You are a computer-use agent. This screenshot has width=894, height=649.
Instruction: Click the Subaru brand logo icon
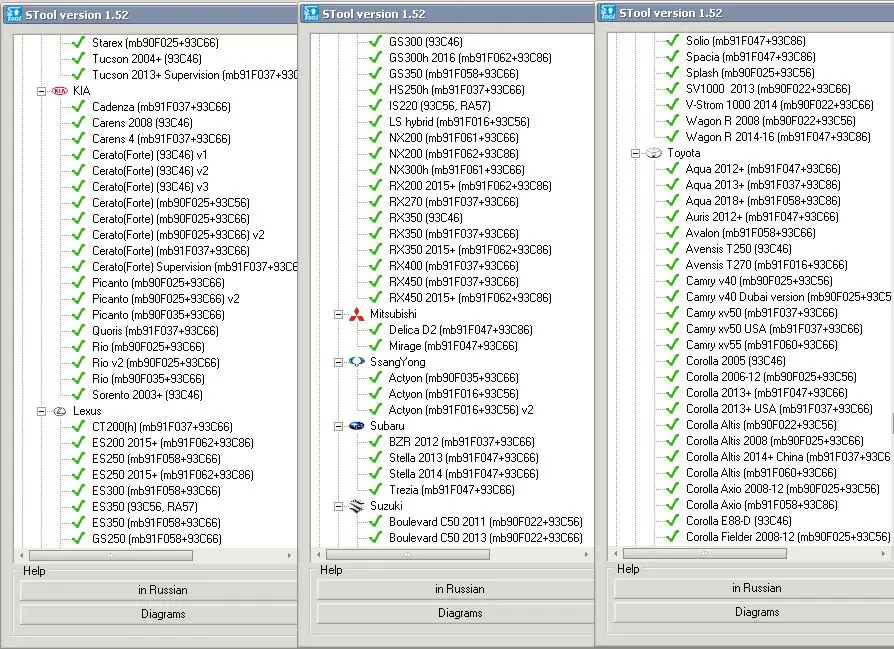[356, 426]
